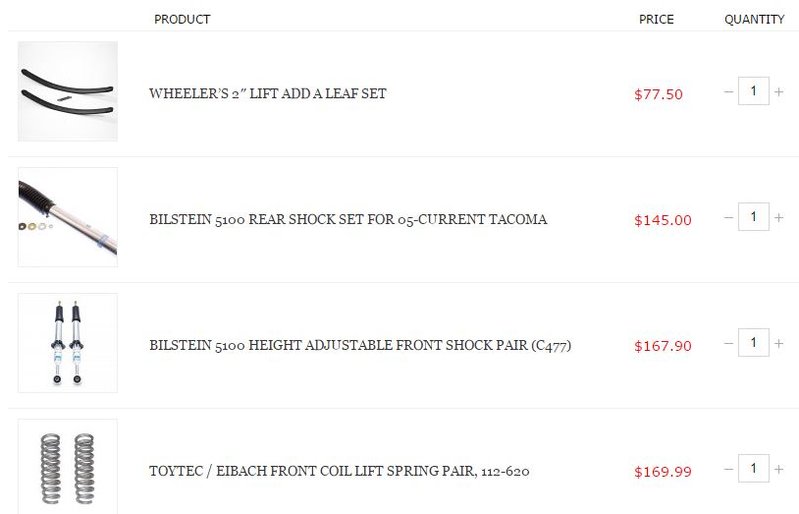799x514 pixels.
Task: Increase quantity of Wheeler's Add A Leaf Set
Action: [x=779, y=92]
